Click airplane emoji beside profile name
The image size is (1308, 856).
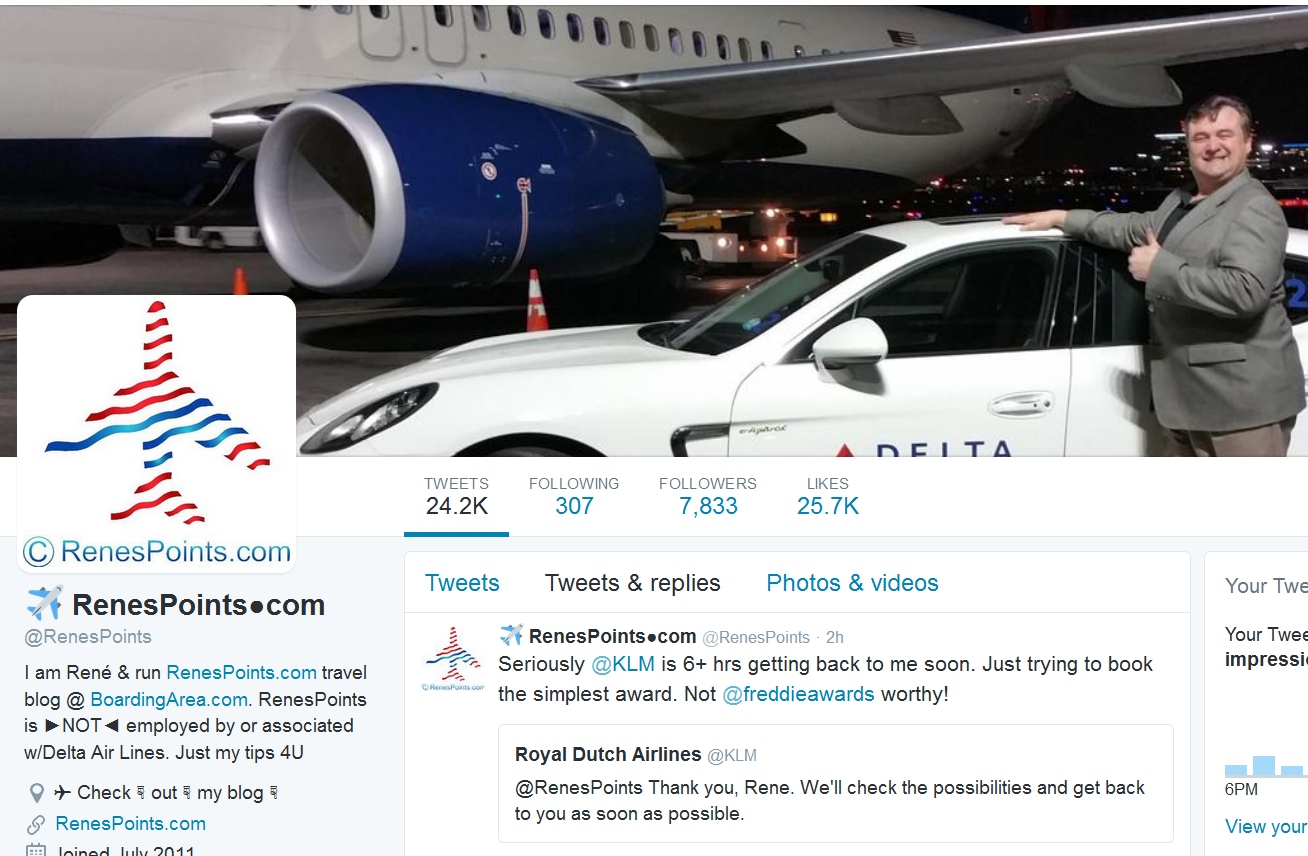point(45,603)
